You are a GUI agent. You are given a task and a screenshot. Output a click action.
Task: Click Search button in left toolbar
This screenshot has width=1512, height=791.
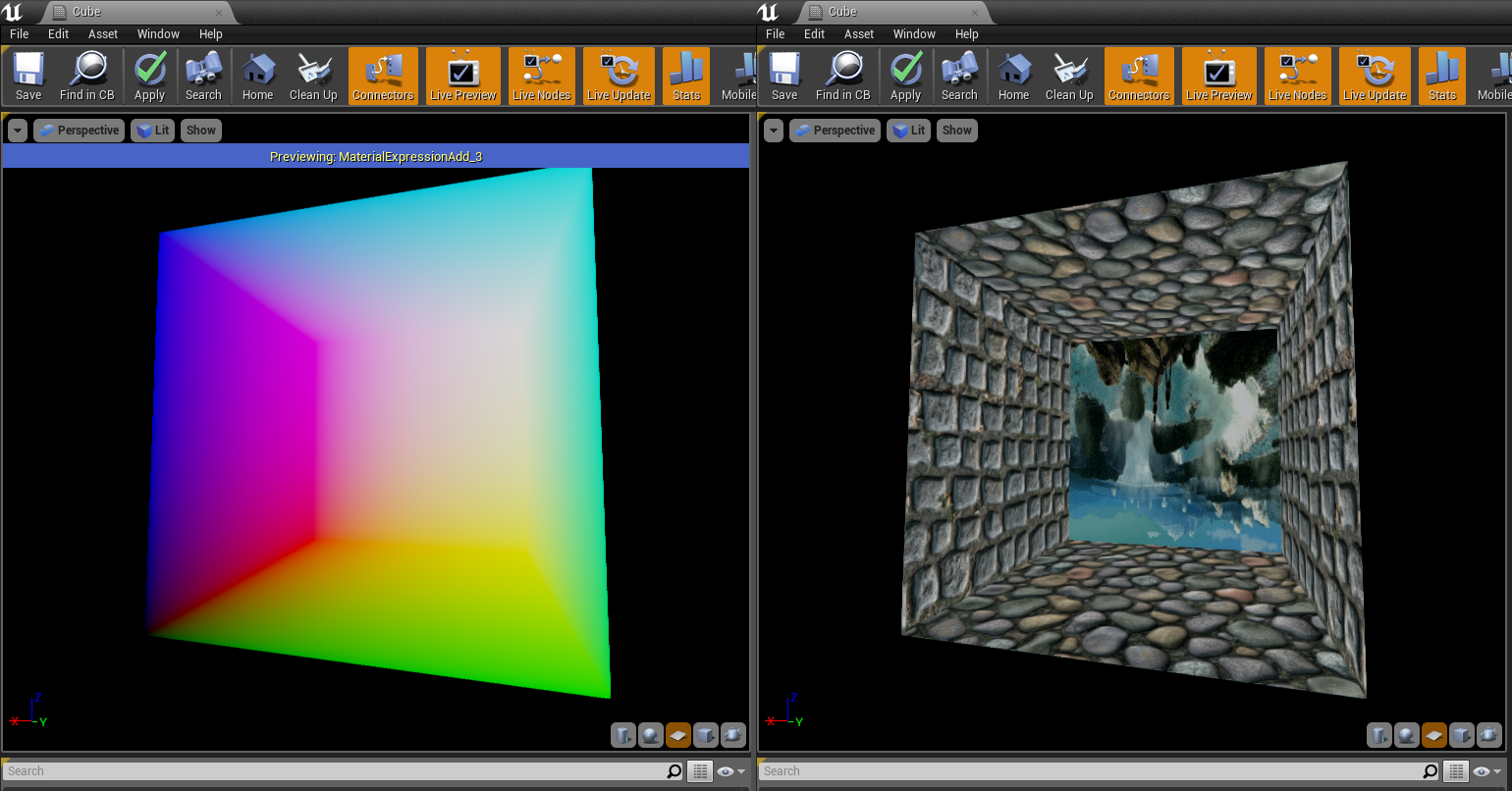[x=203, y=76]
